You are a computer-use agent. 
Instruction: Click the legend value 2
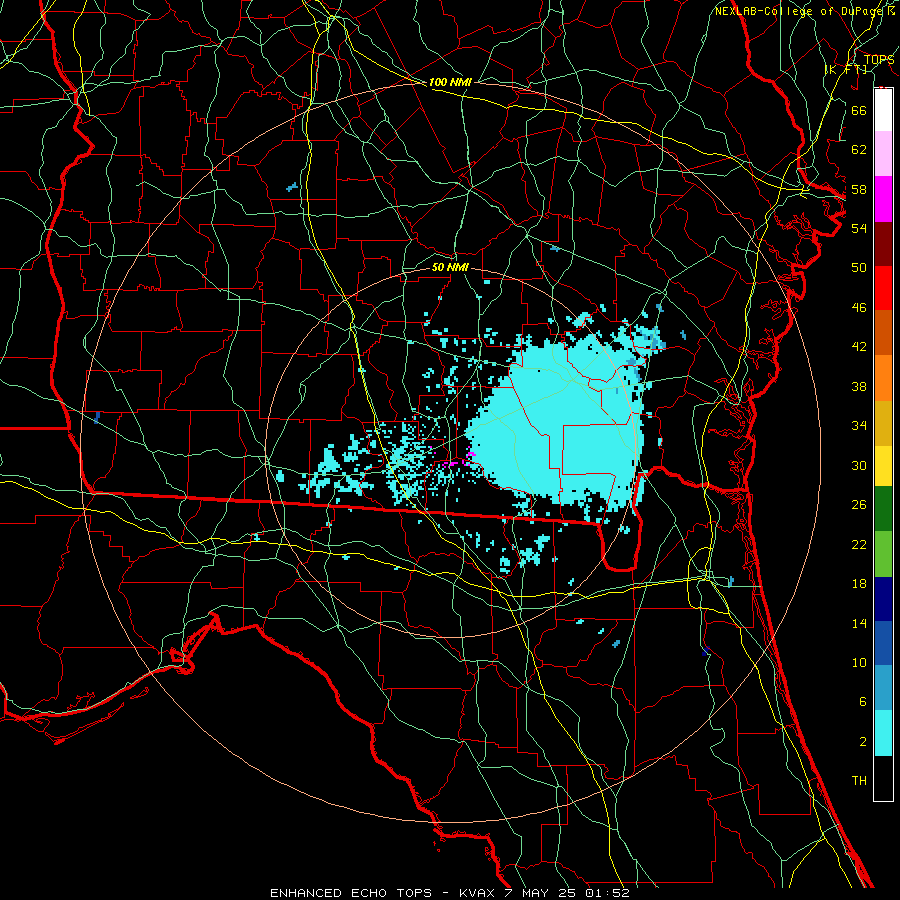[x=862, y=742]
